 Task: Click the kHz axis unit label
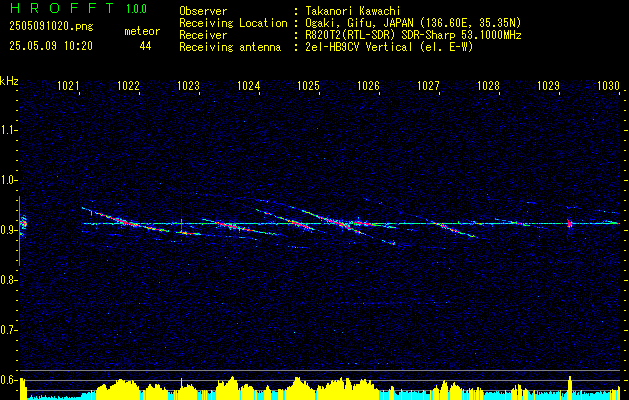click(9, 81)
